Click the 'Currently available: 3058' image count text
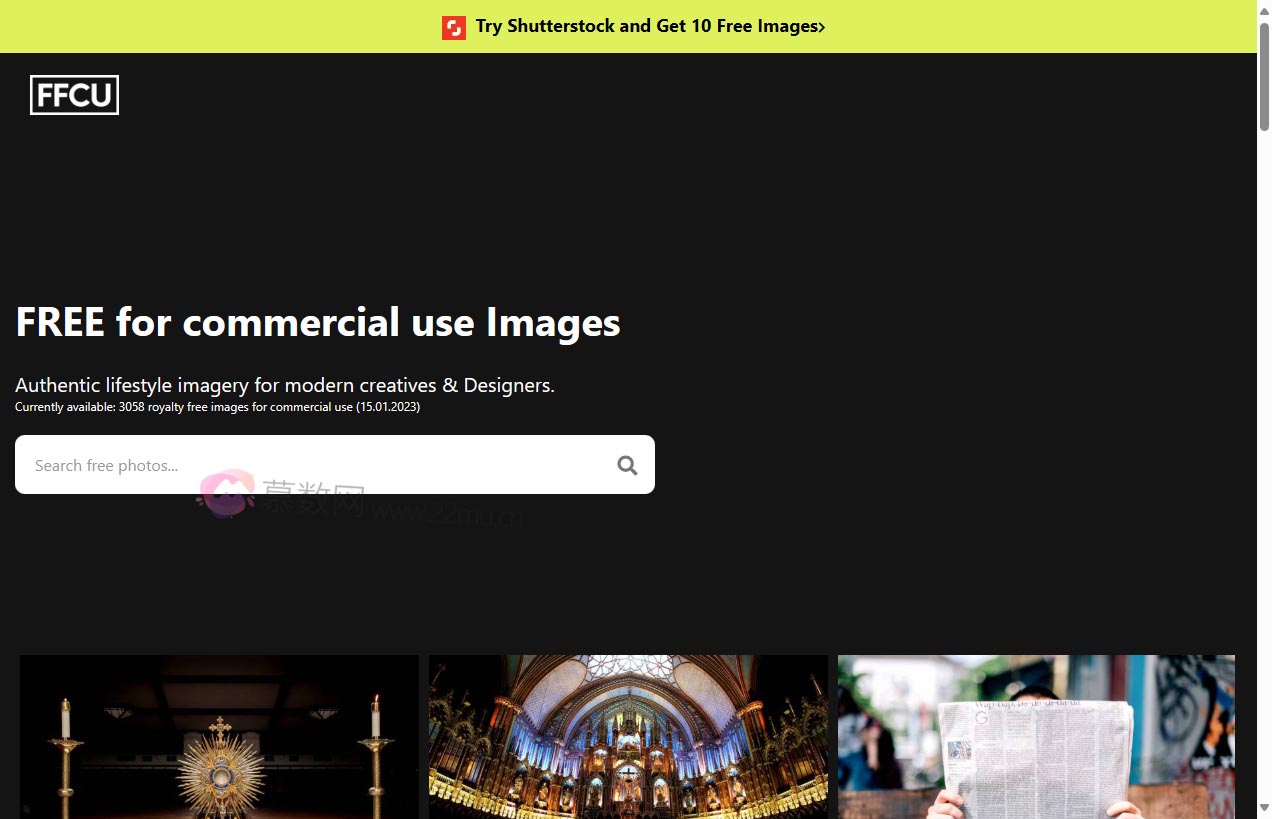1272x819 pixels. pyautogui.click(x=217, y=407)
